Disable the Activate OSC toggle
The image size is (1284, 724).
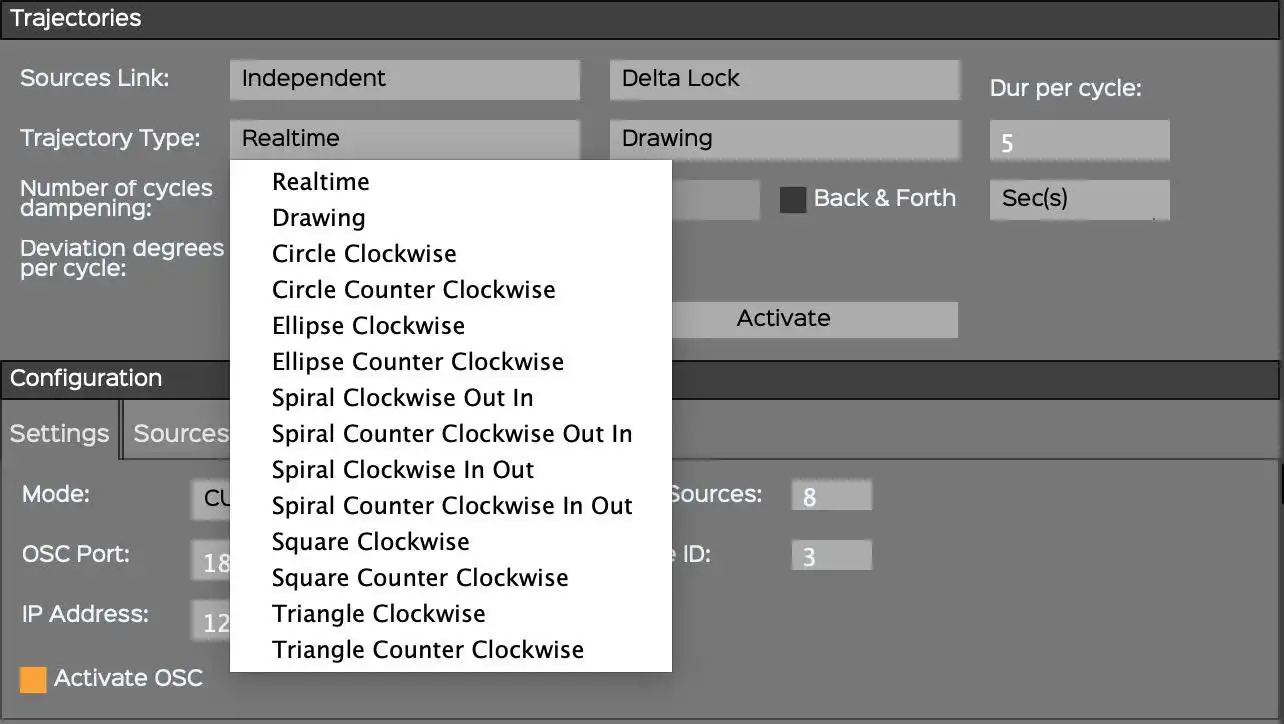(33, 679)
